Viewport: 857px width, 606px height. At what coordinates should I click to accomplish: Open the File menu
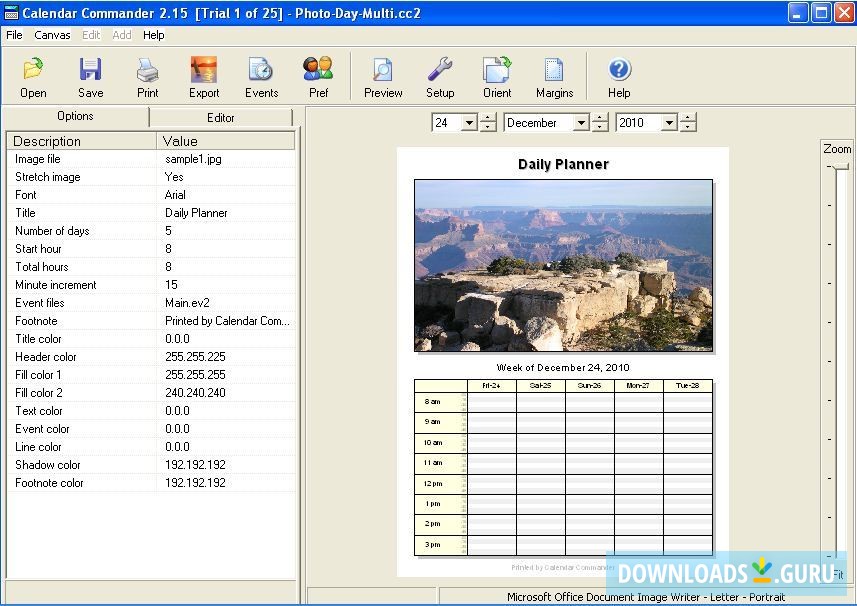14,35
